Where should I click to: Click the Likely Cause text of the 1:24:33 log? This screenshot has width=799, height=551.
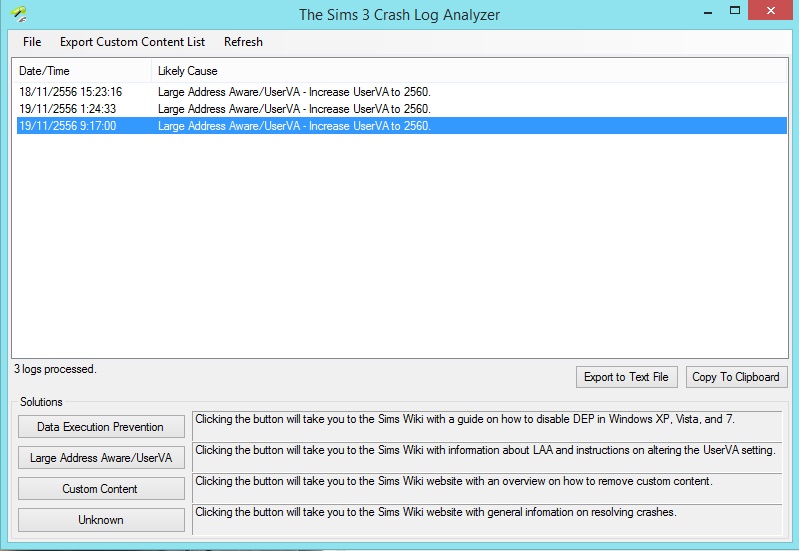[x=294, y=109]
